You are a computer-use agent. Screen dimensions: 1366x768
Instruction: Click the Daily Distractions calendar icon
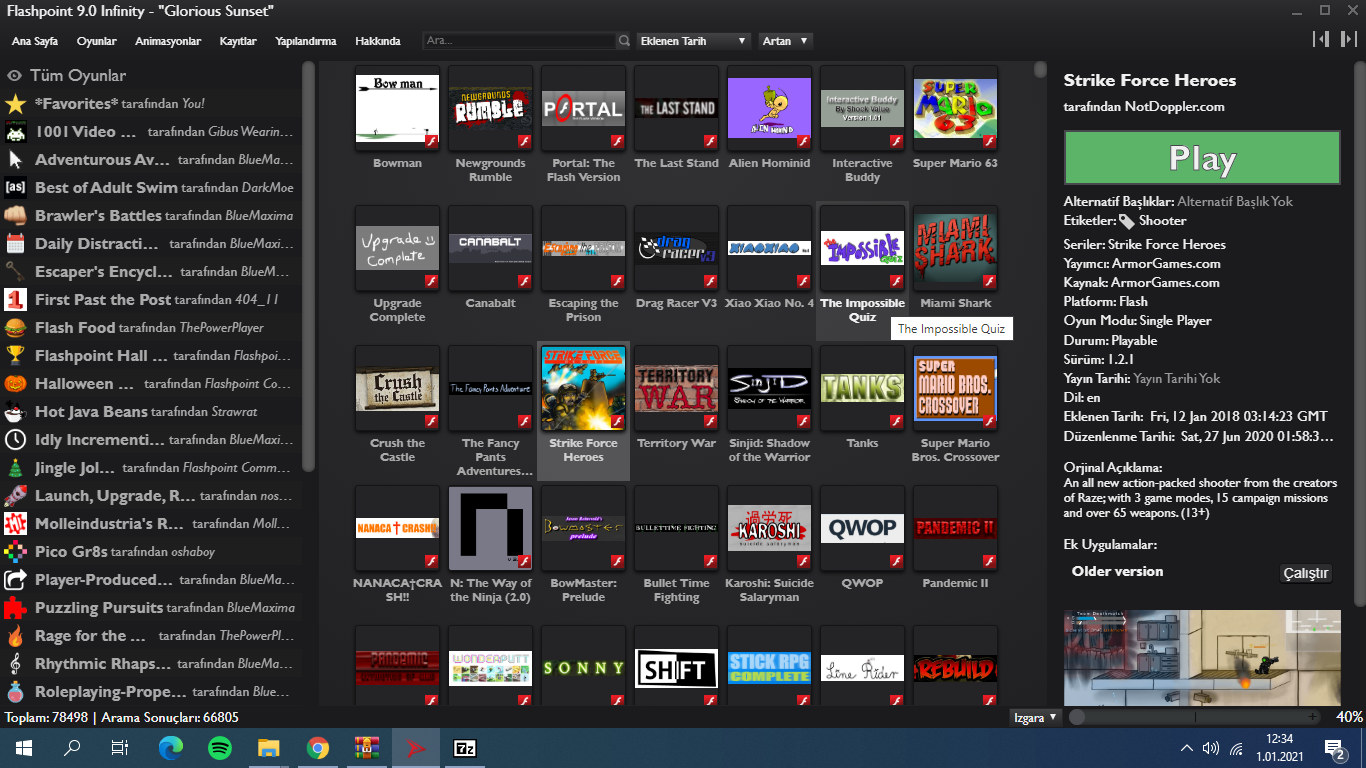pyautogui.click(x=15, y=244)
